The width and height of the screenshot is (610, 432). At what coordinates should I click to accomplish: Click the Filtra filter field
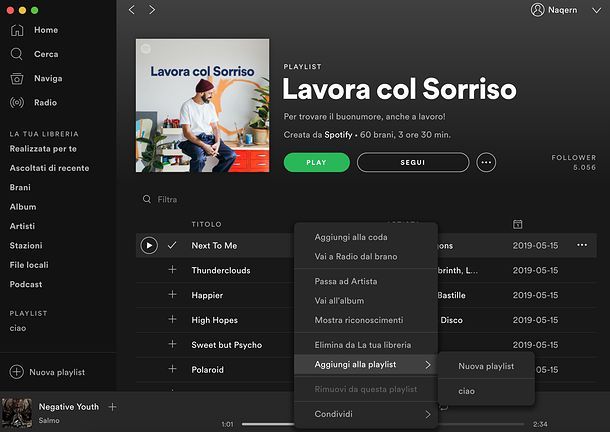[167, 199]
